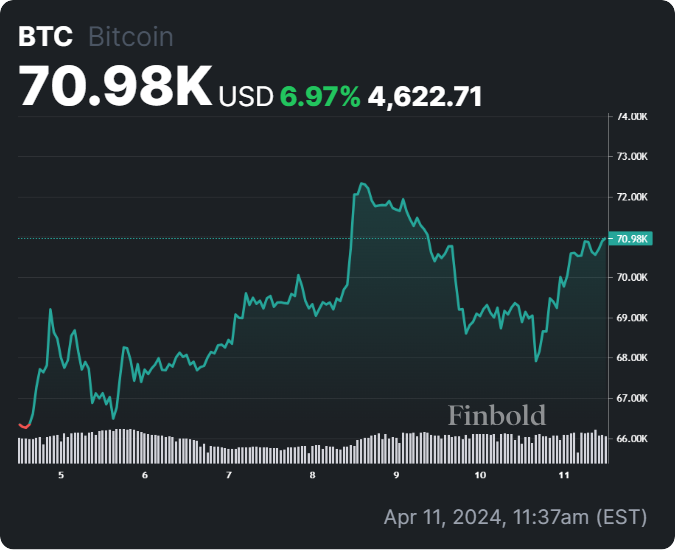This screenshot has width=675, height=550.
Task: Select date 10 on the time axis
Action: pyautogui.click(x=480, y=475)
